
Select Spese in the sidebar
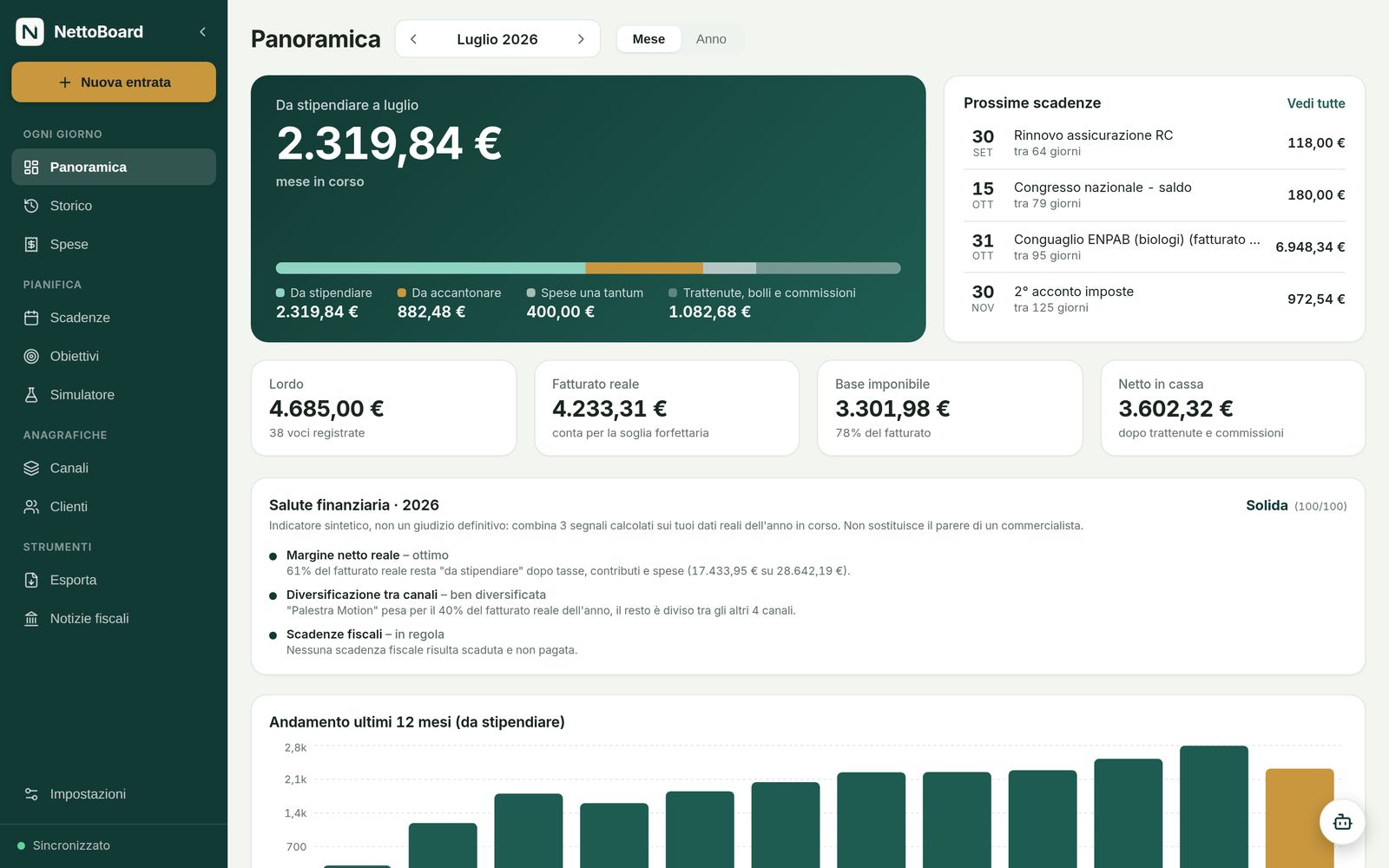click(114, 244)
